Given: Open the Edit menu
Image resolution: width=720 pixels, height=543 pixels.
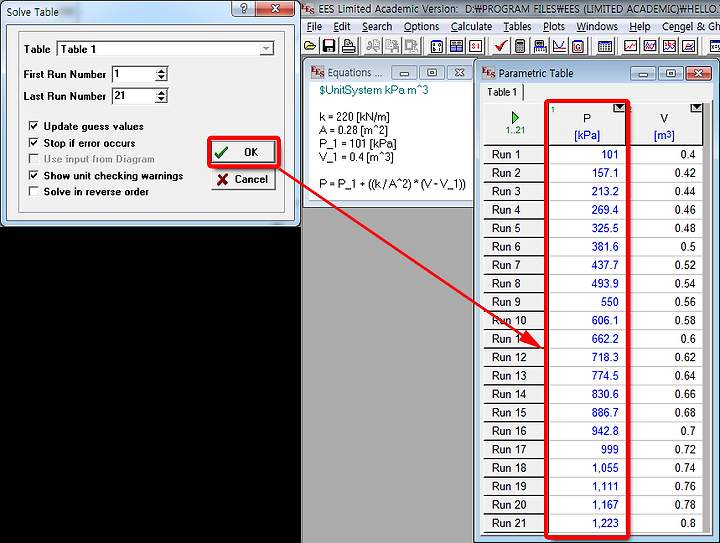Looking at the screenshot, I should point(342,27).
